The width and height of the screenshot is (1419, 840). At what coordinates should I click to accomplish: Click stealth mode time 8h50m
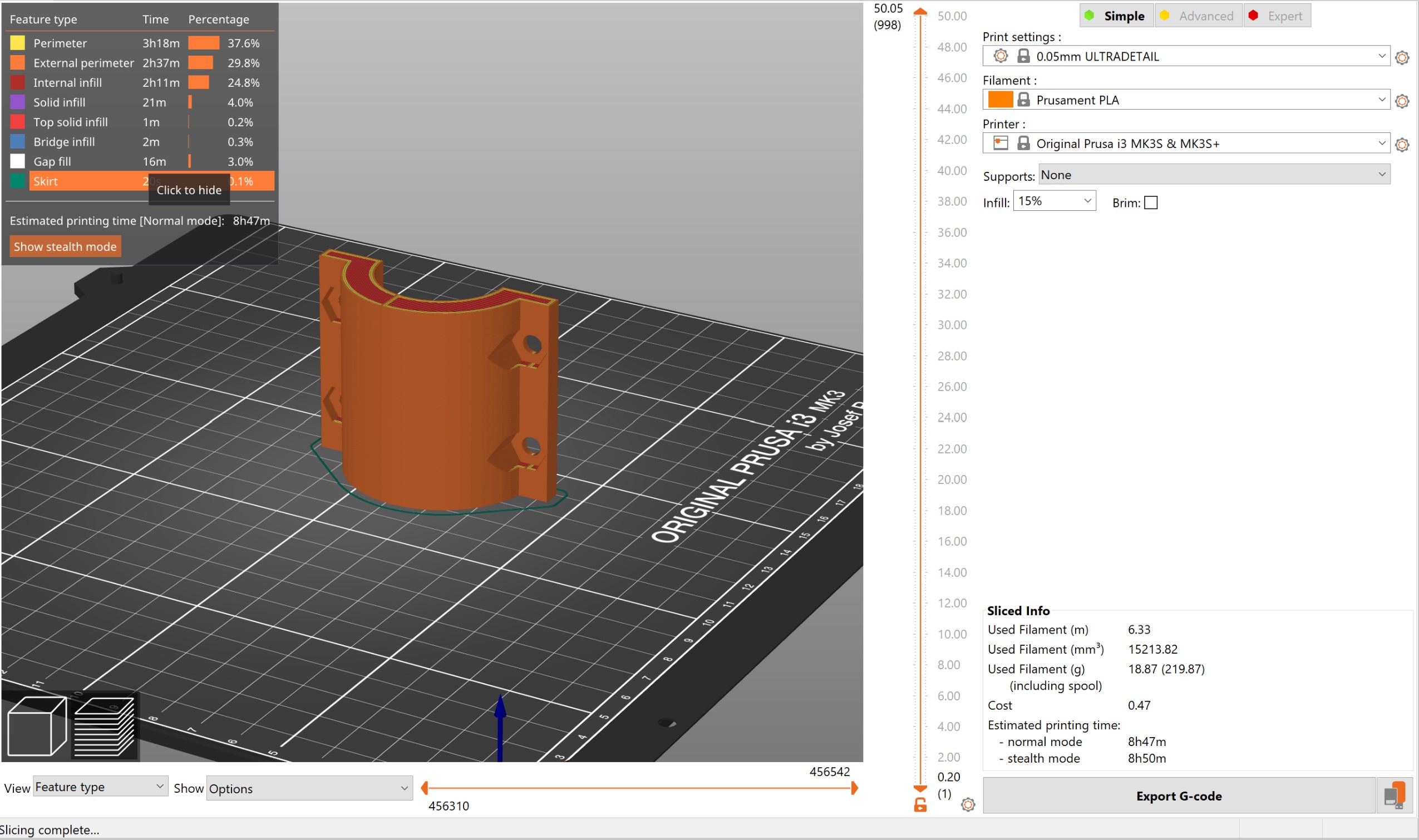click(1147, 758)
